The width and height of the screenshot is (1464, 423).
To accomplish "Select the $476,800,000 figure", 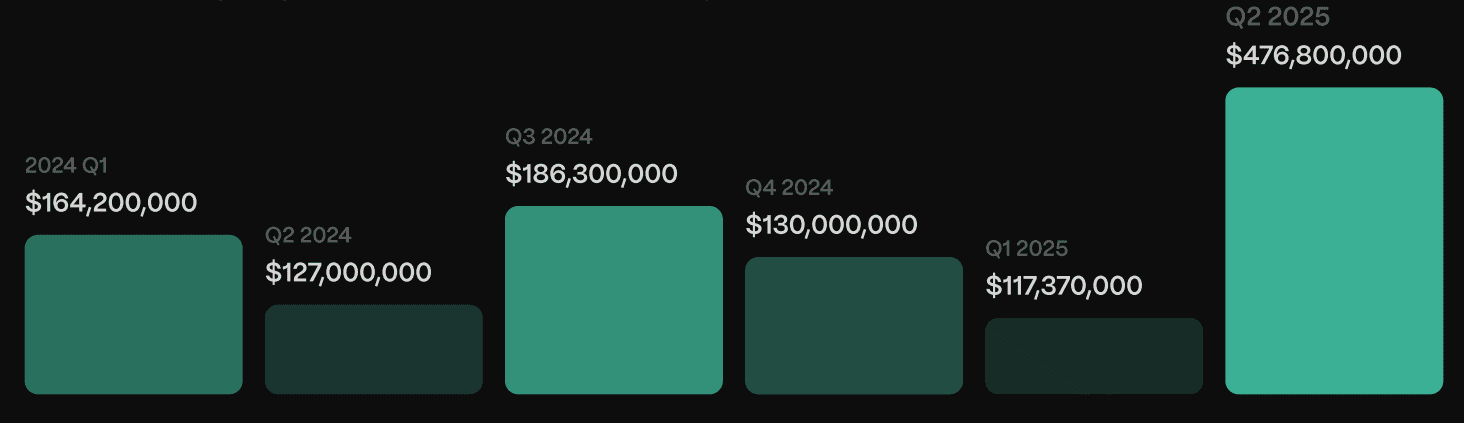I will [x=1313, y=55].
